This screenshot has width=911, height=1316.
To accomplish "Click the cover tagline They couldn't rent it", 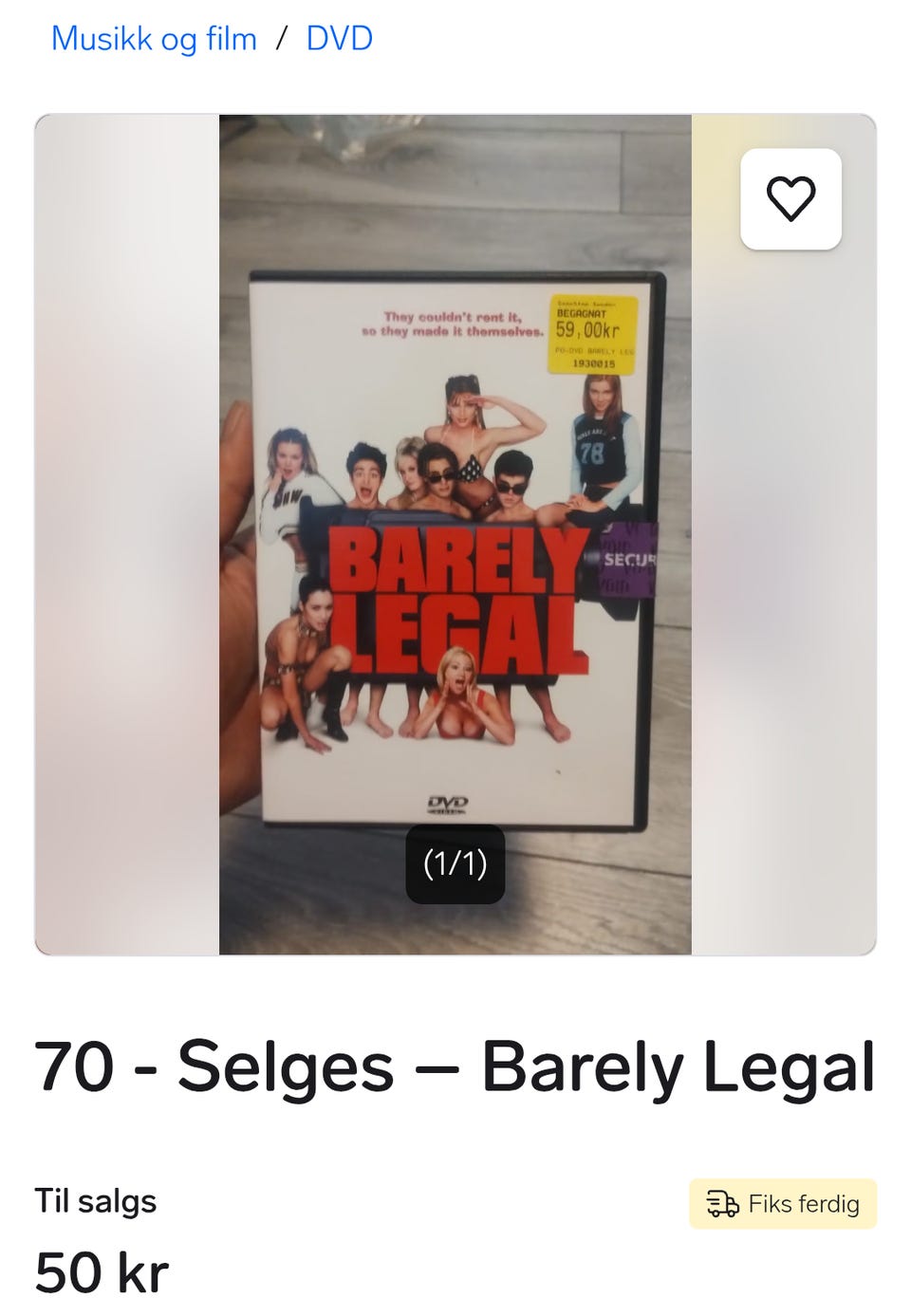I will coord(452,324).
